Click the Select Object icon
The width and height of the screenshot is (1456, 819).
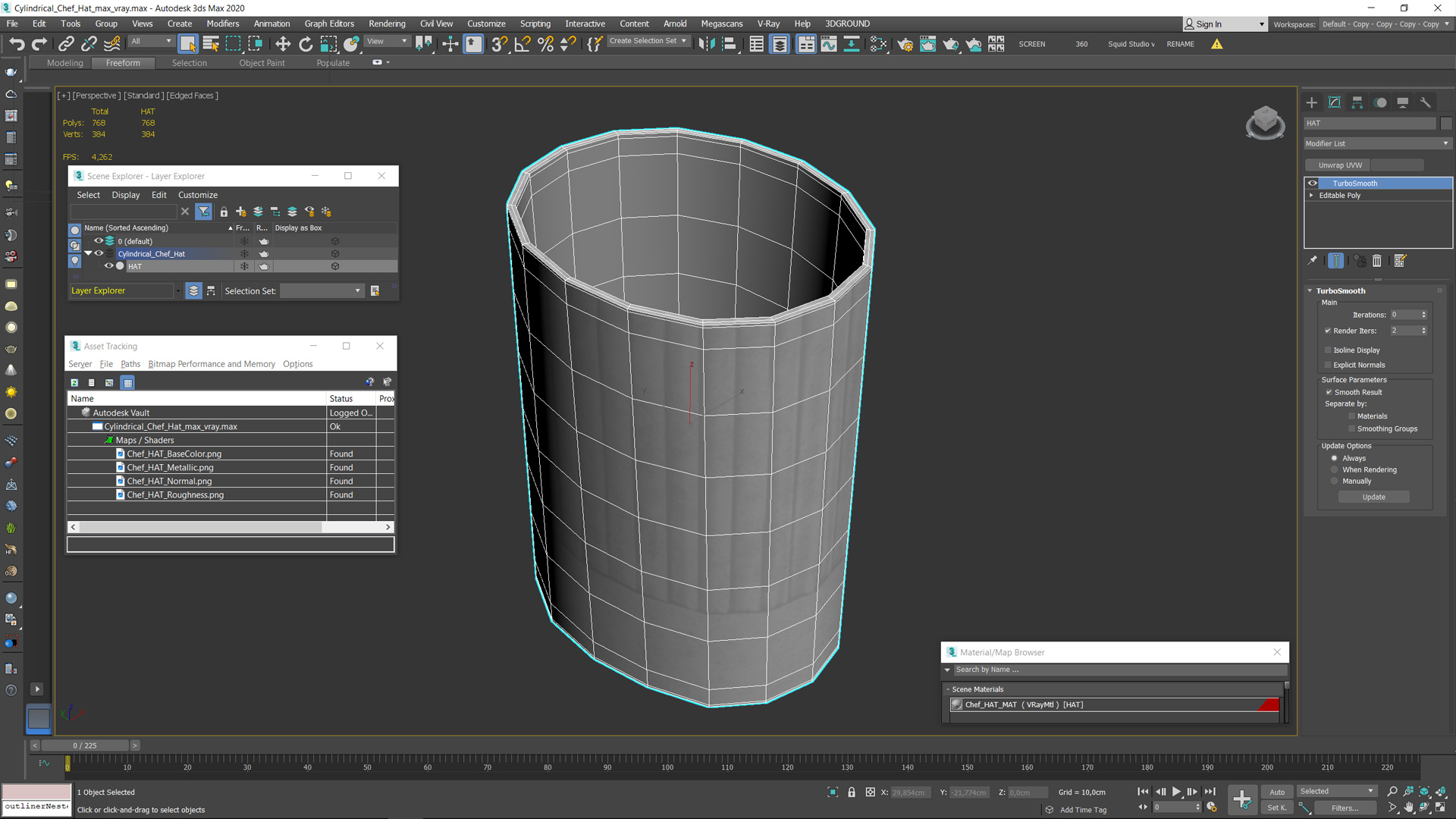coord(188,43)
